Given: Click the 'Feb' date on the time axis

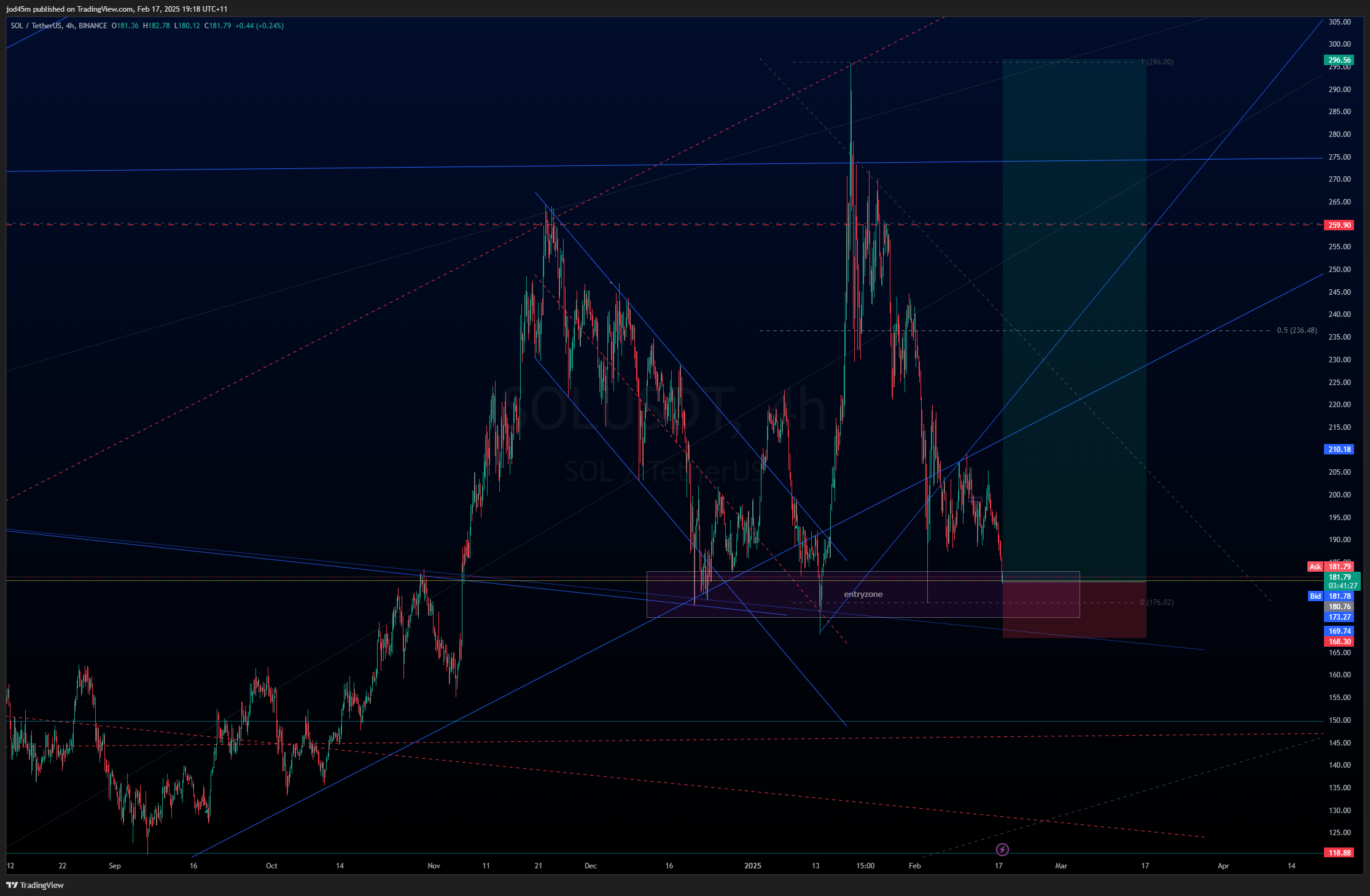Looking at the screenshot, I should [915, 866].
